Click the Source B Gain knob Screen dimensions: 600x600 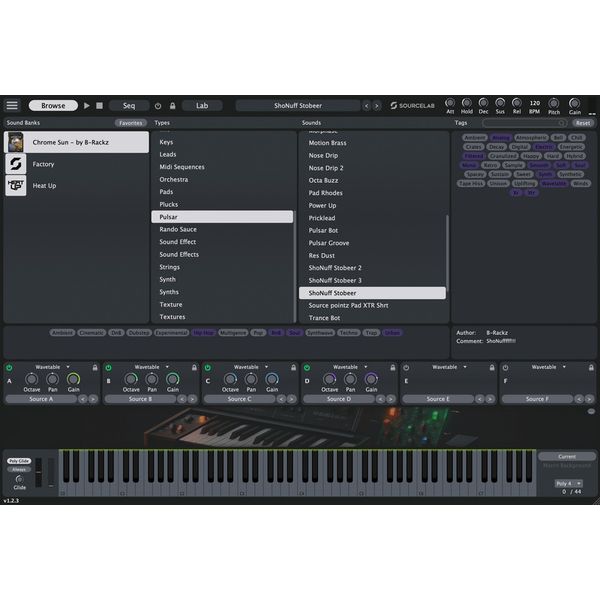(x=173, y=379)
